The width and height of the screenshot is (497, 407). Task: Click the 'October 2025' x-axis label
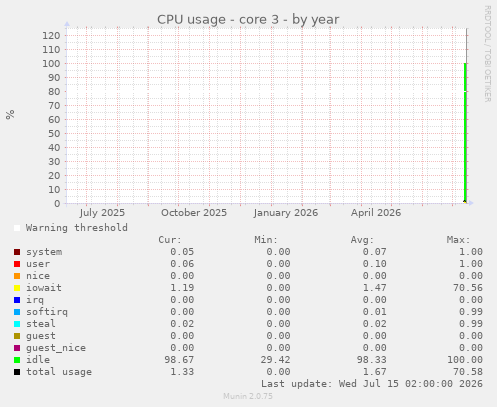tap(194, 213)
